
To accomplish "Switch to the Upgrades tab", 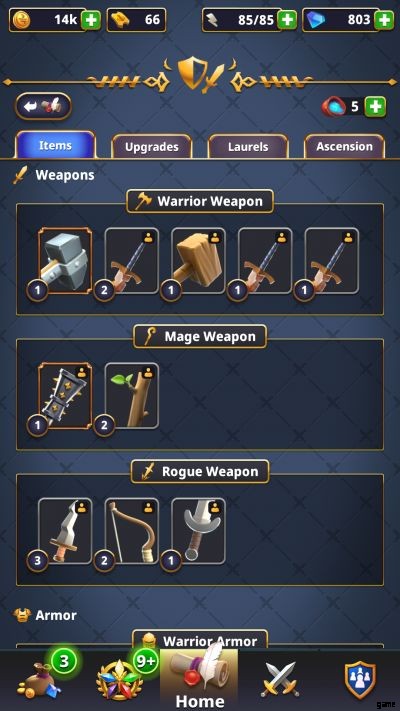I will coord(152,146).
